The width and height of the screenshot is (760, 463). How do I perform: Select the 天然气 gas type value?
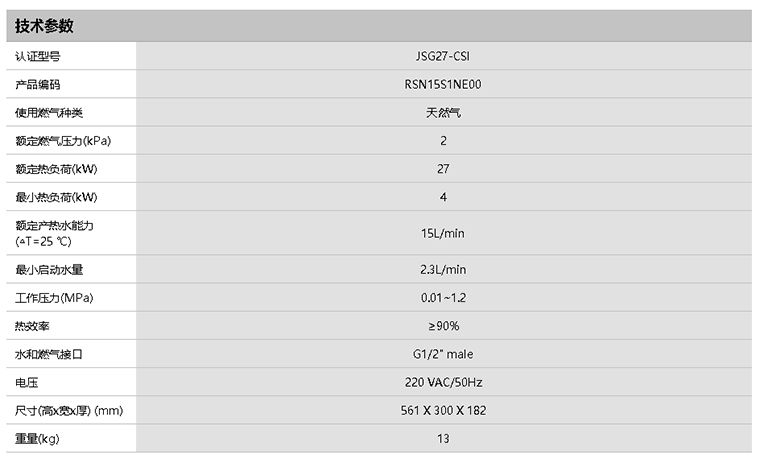[443, 112]
